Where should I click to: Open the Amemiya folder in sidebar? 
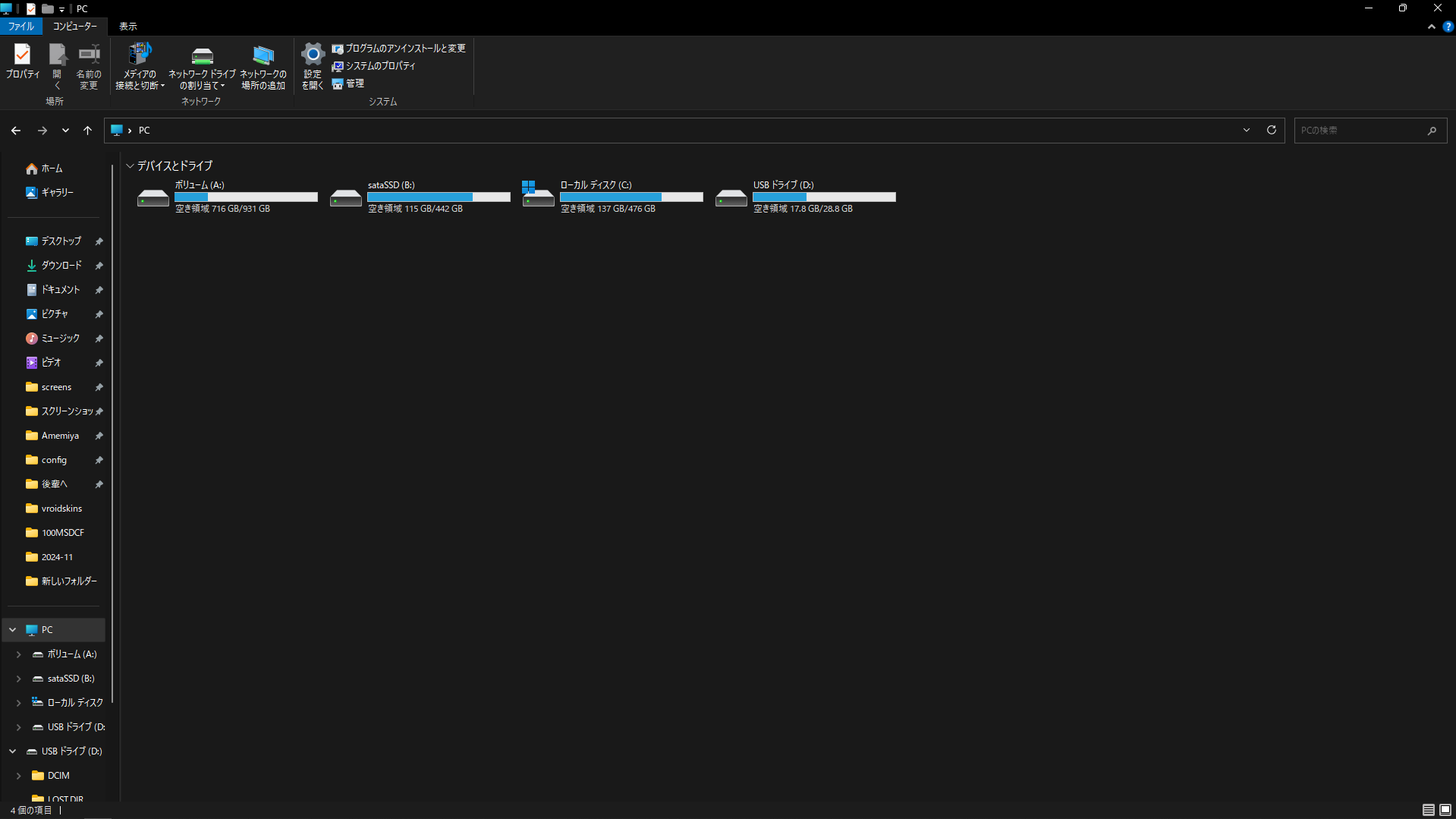(53, 436)
